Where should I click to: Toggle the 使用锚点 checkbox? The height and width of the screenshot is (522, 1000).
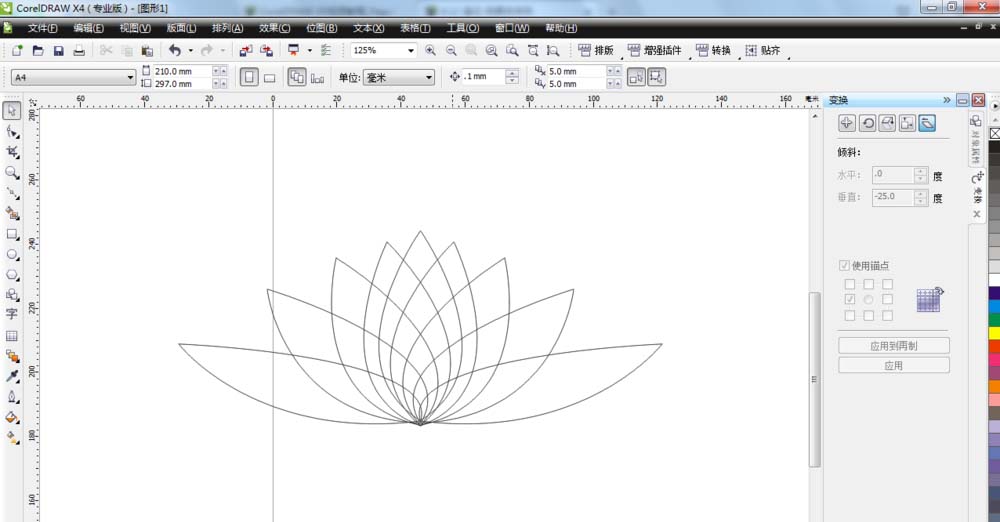tap(844, 265)
